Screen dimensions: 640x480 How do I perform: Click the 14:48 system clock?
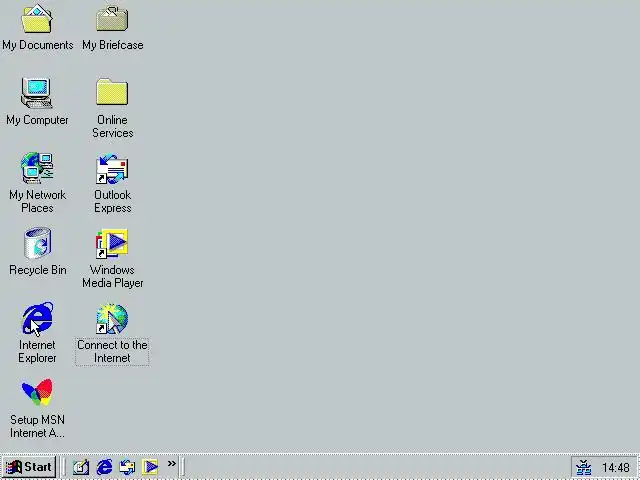click(x=616, y=468)
